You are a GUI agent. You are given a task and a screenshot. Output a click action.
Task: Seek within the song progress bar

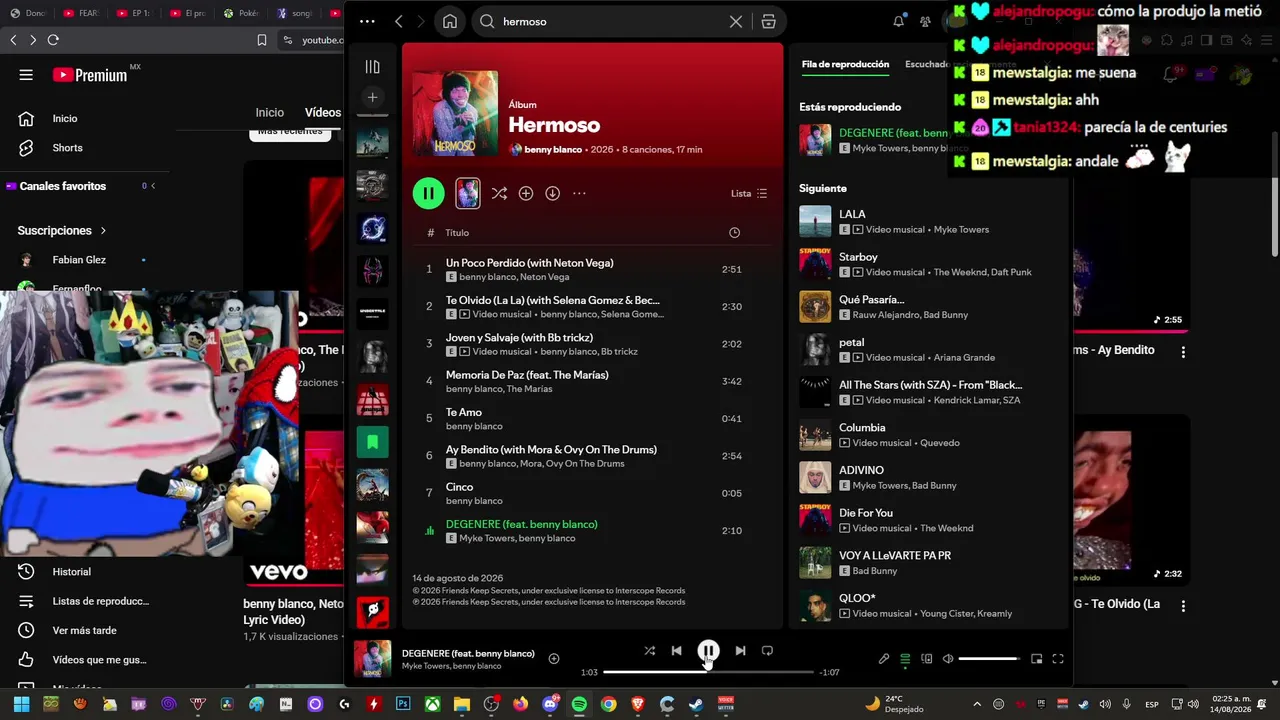pos(708,672)
